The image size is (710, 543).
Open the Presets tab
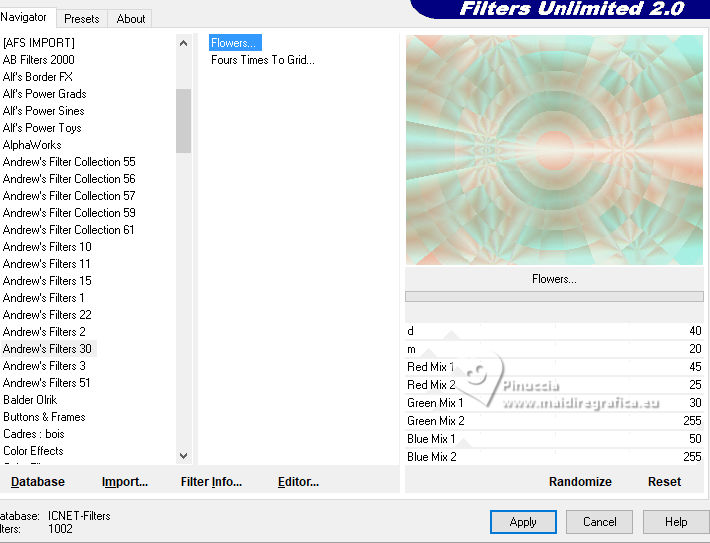click(x=82, y=19)
